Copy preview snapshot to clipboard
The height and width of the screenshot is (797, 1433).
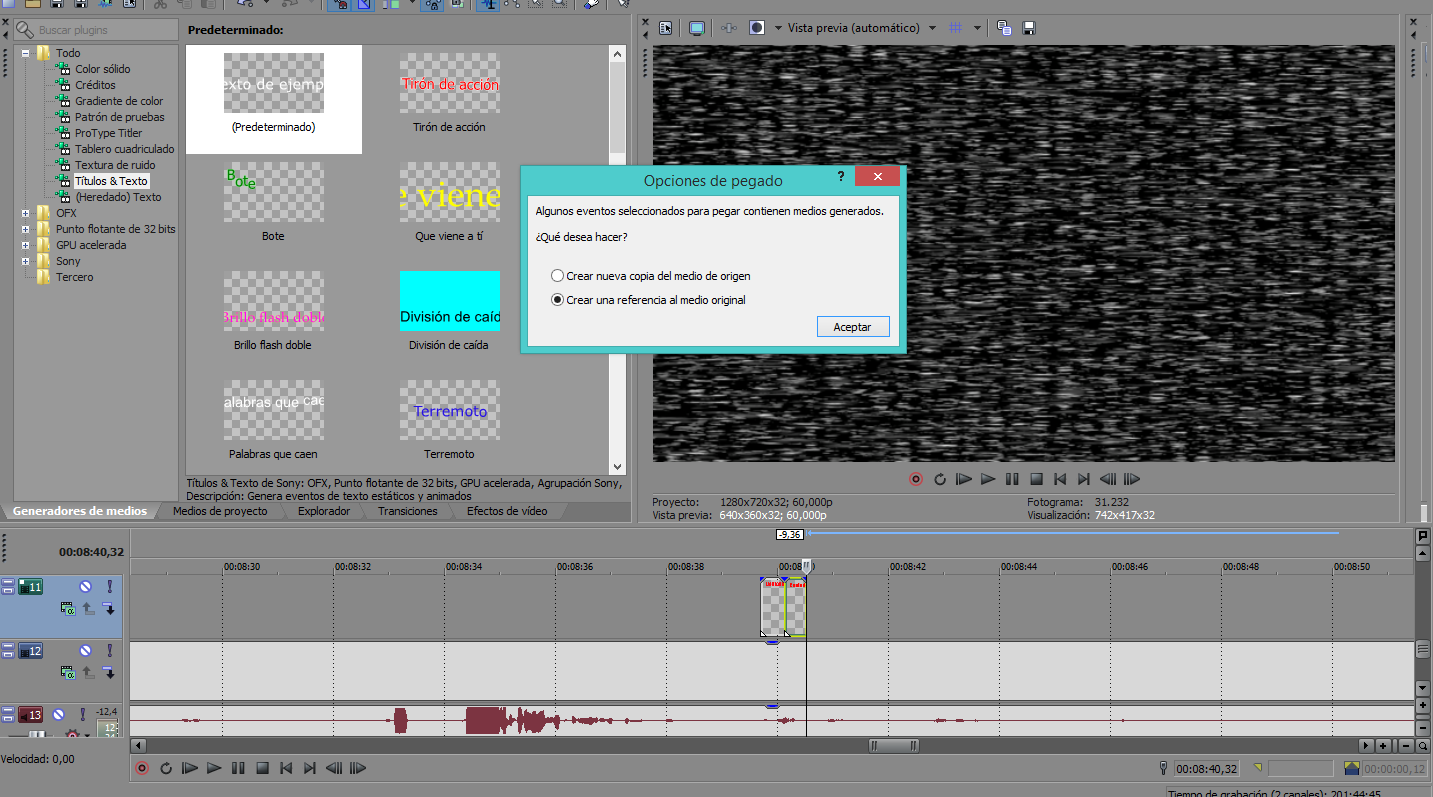(x=1004, y=28)
